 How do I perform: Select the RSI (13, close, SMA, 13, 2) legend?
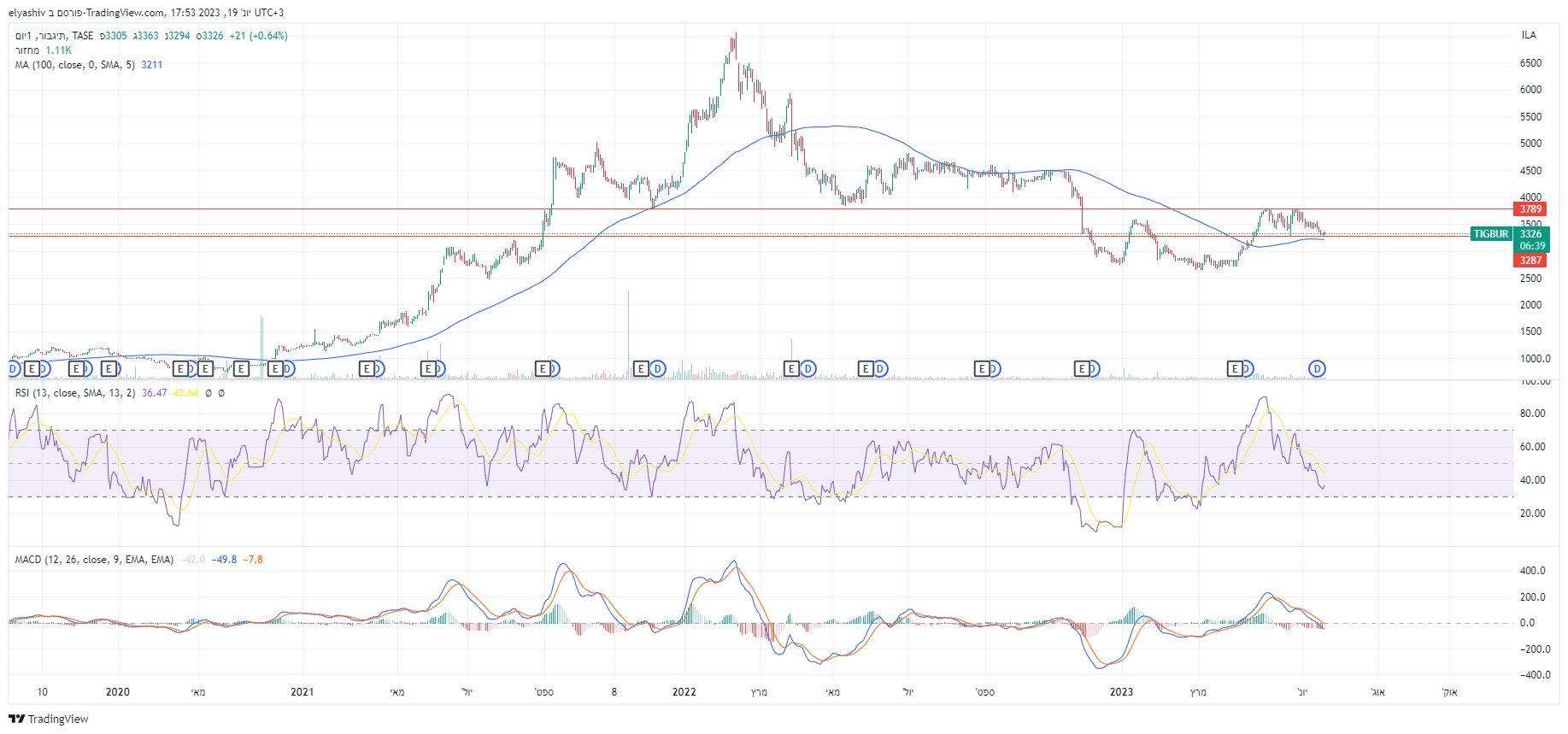click(x=75, y=393)
